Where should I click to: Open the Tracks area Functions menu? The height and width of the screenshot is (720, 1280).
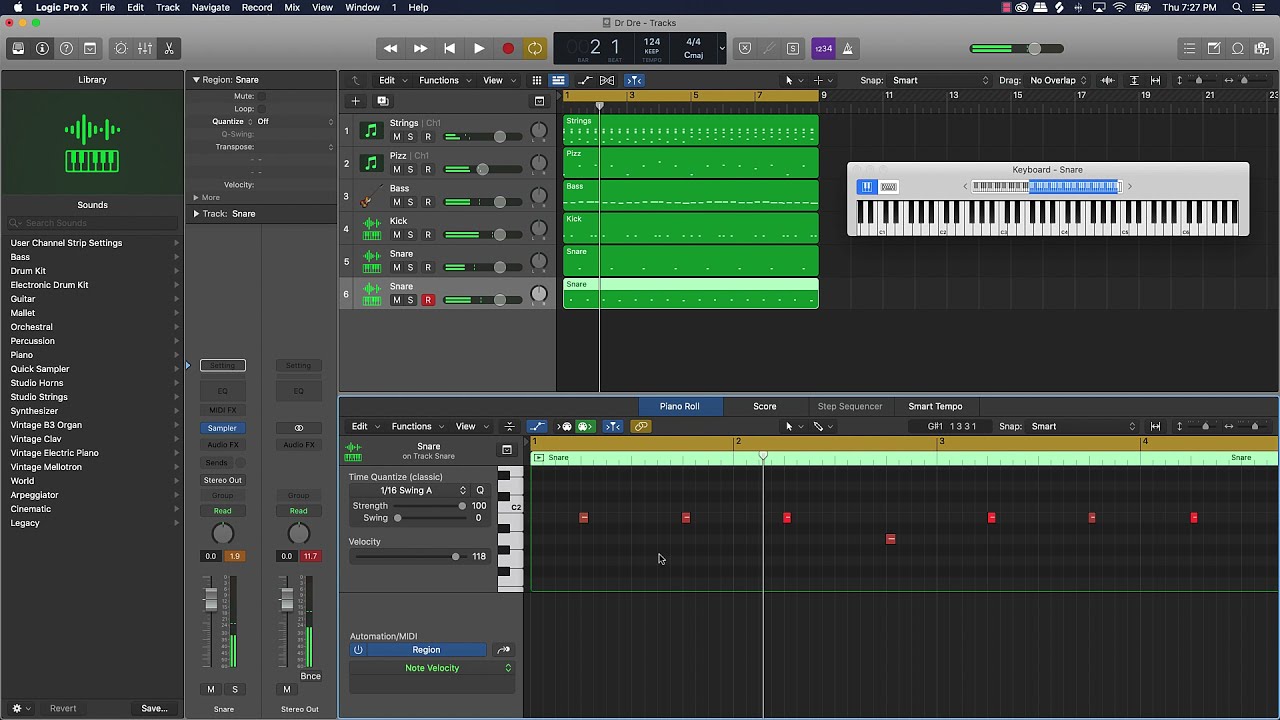(x=444, y=80)
